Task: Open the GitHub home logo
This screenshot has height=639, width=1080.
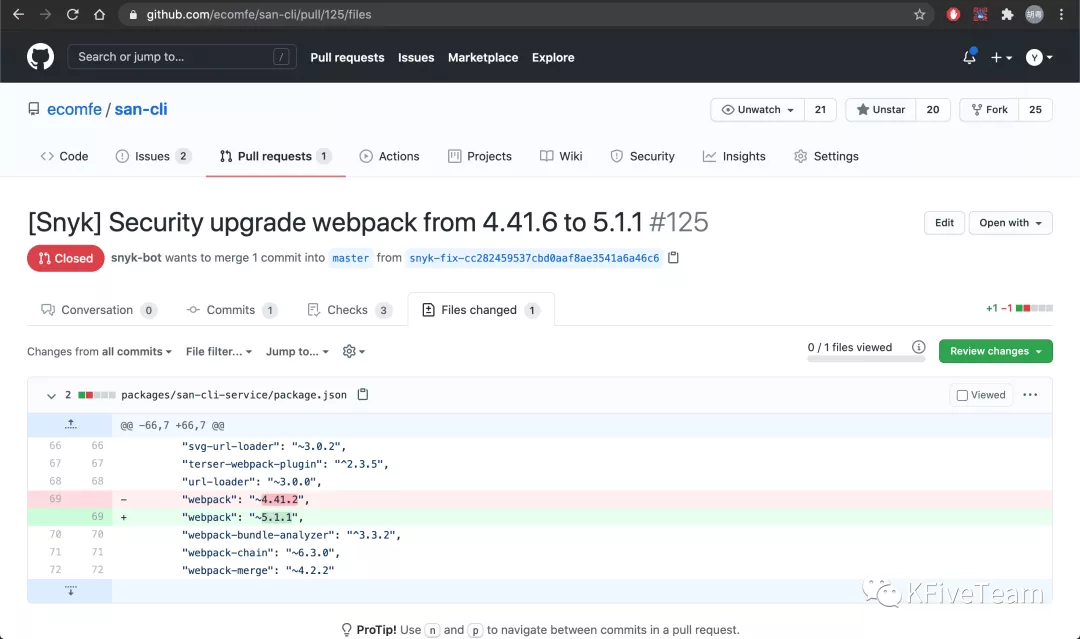Action: tap(40, 56)
